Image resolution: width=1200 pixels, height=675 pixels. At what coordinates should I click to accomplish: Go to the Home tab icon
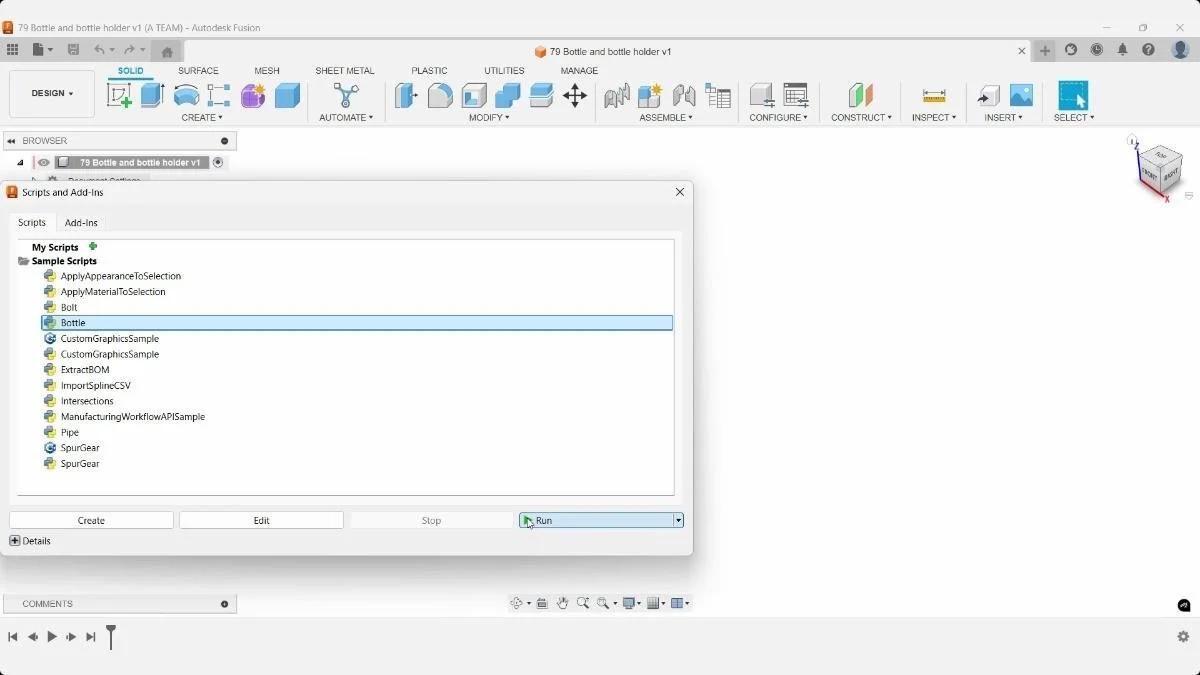(x=167, y=51)
